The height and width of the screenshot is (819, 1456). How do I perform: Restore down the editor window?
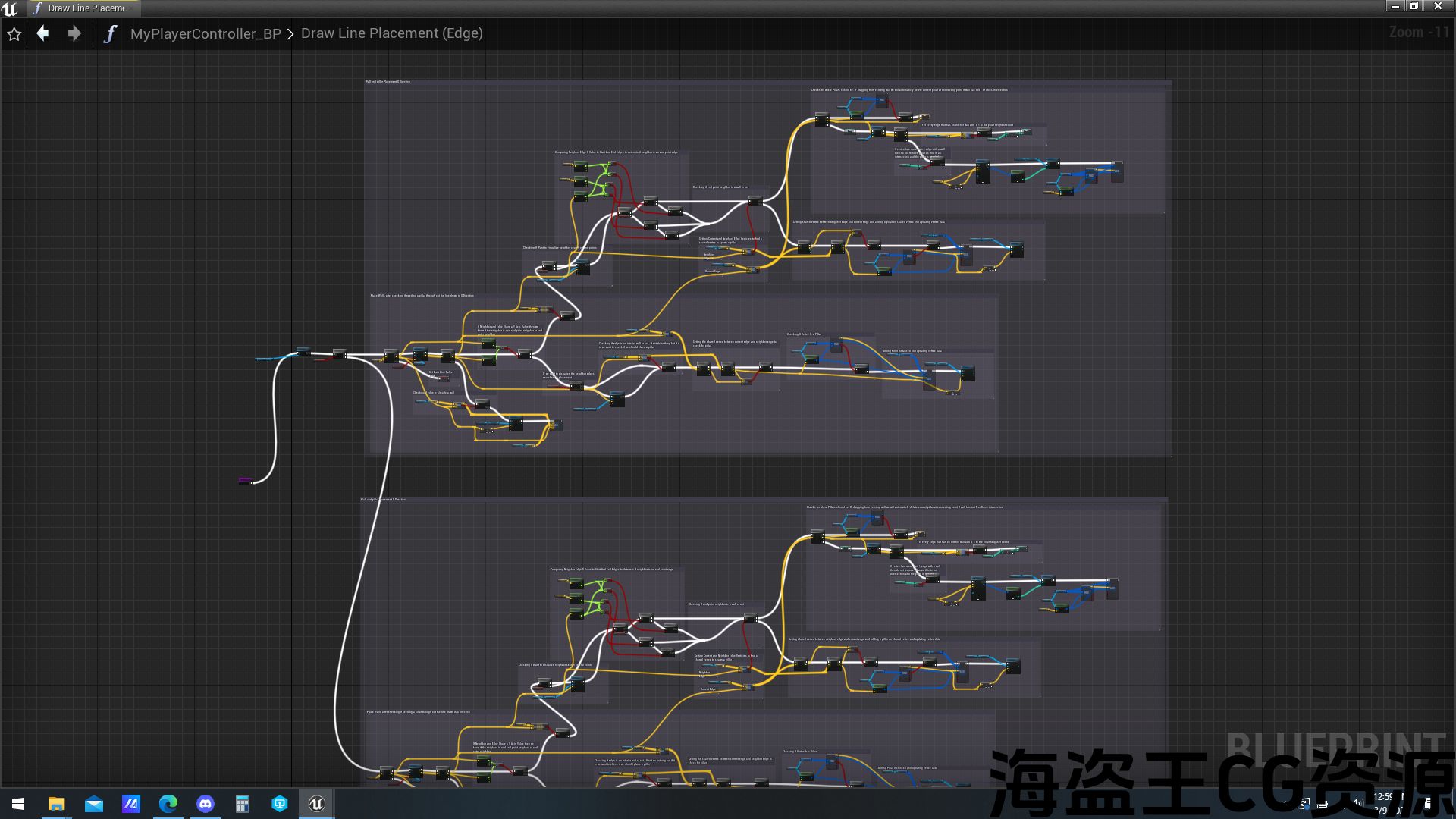click(x=1414, y=6)
